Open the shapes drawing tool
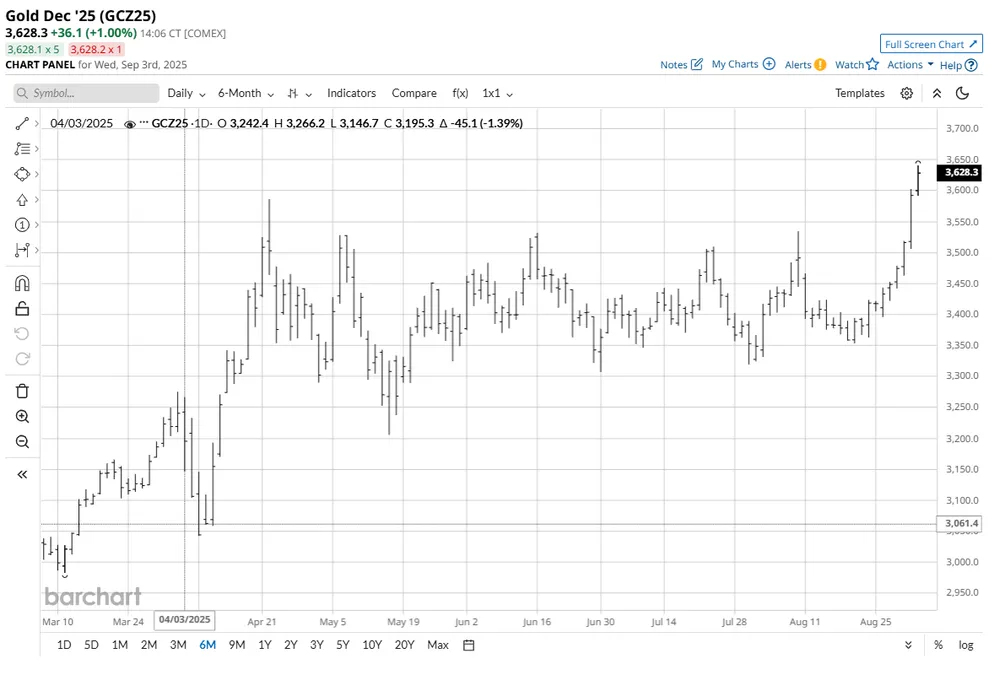1000x675 pixels. pos(22,174)
